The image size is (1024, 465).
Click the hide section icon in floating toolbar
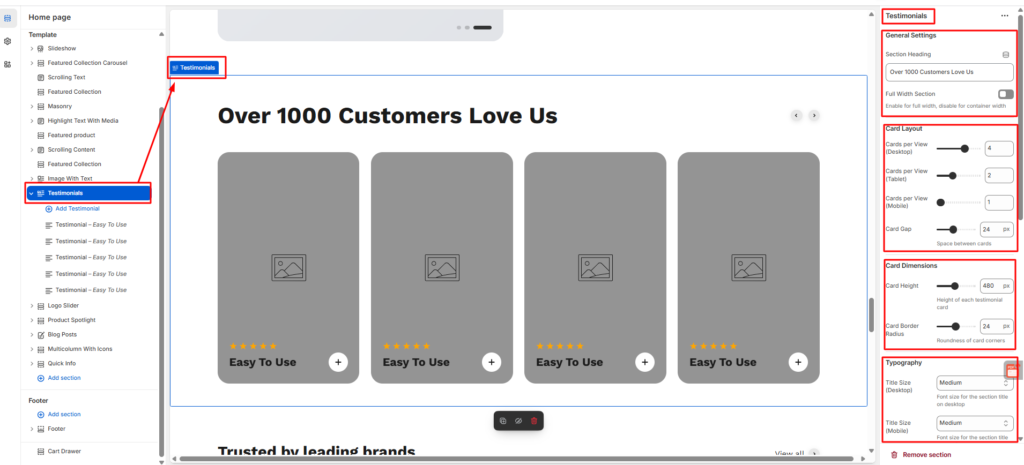518,421
